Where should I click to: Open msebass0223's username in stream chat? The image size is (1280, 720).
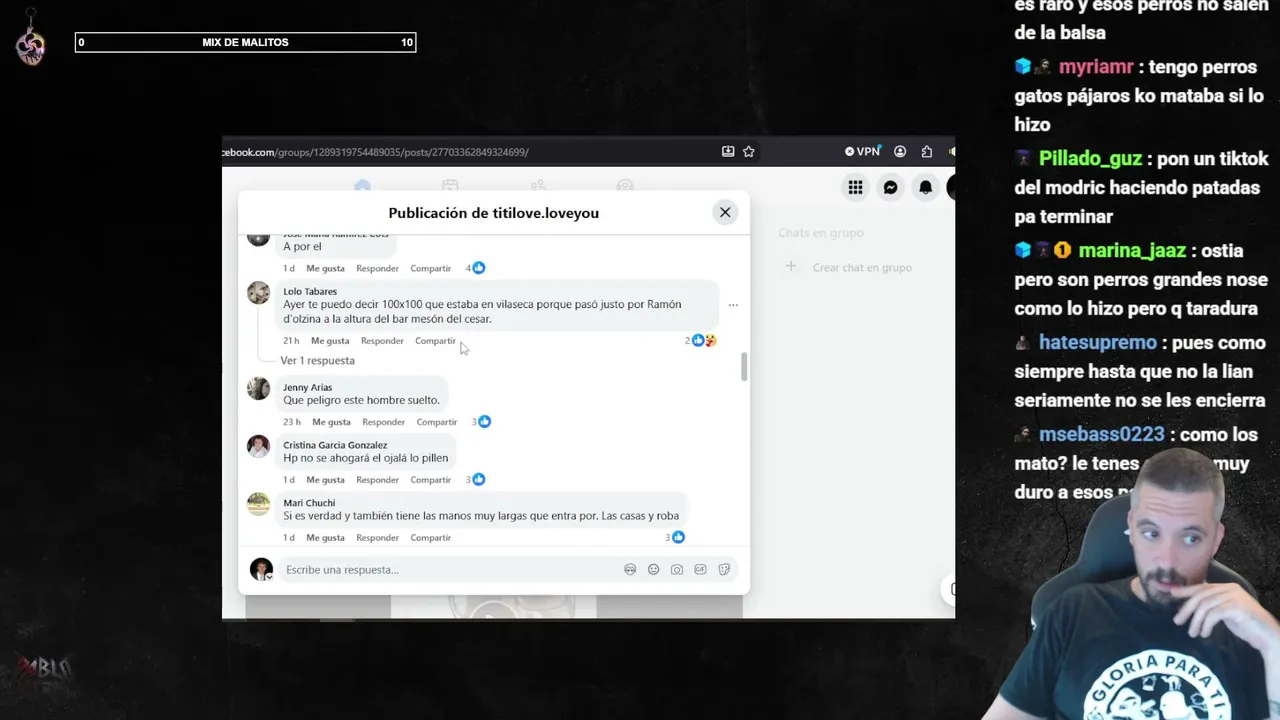pos(1102,435)
